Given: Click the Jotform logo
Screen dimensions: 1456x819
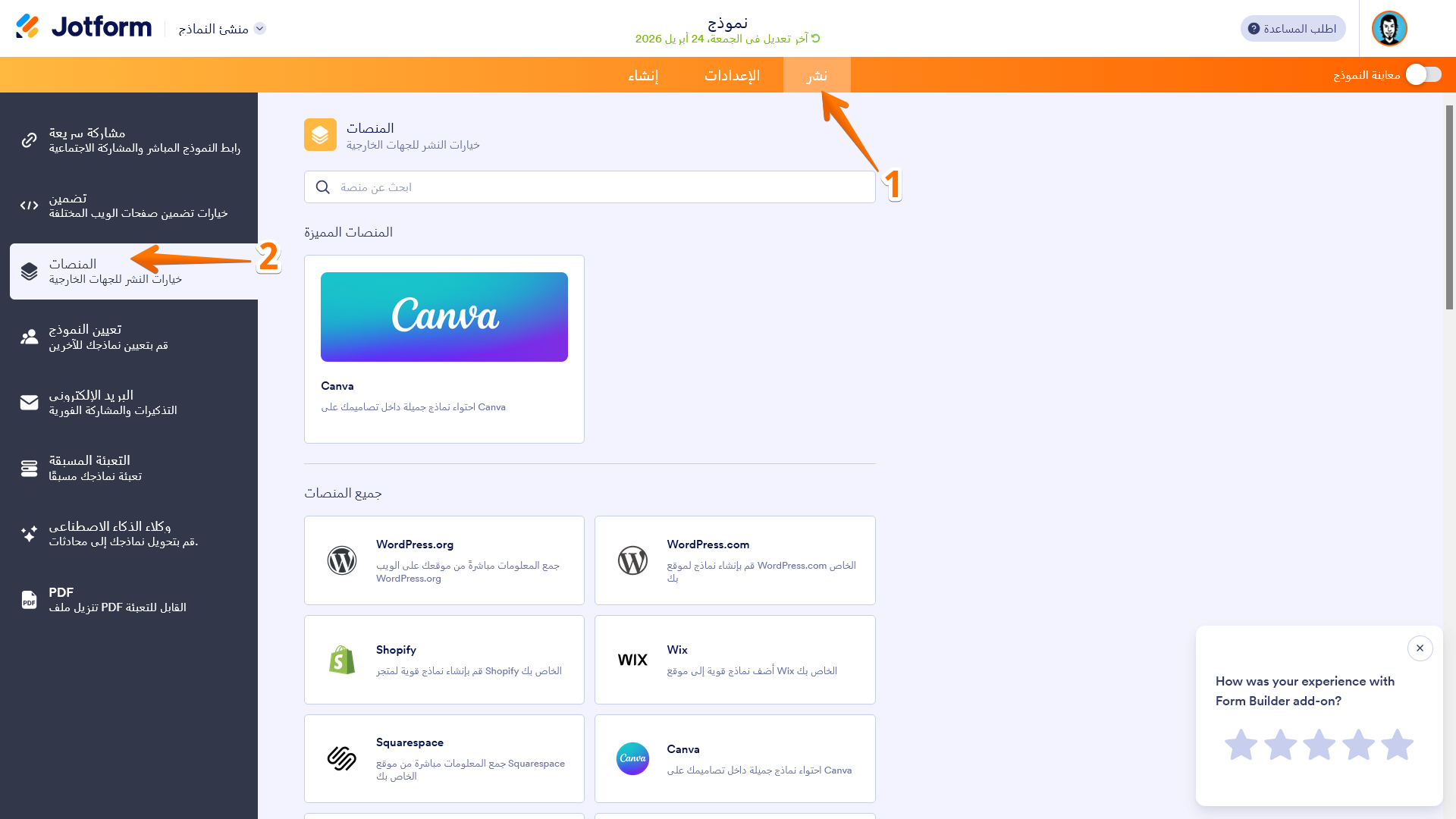Looking at the screenshot, I should (83, 27).
